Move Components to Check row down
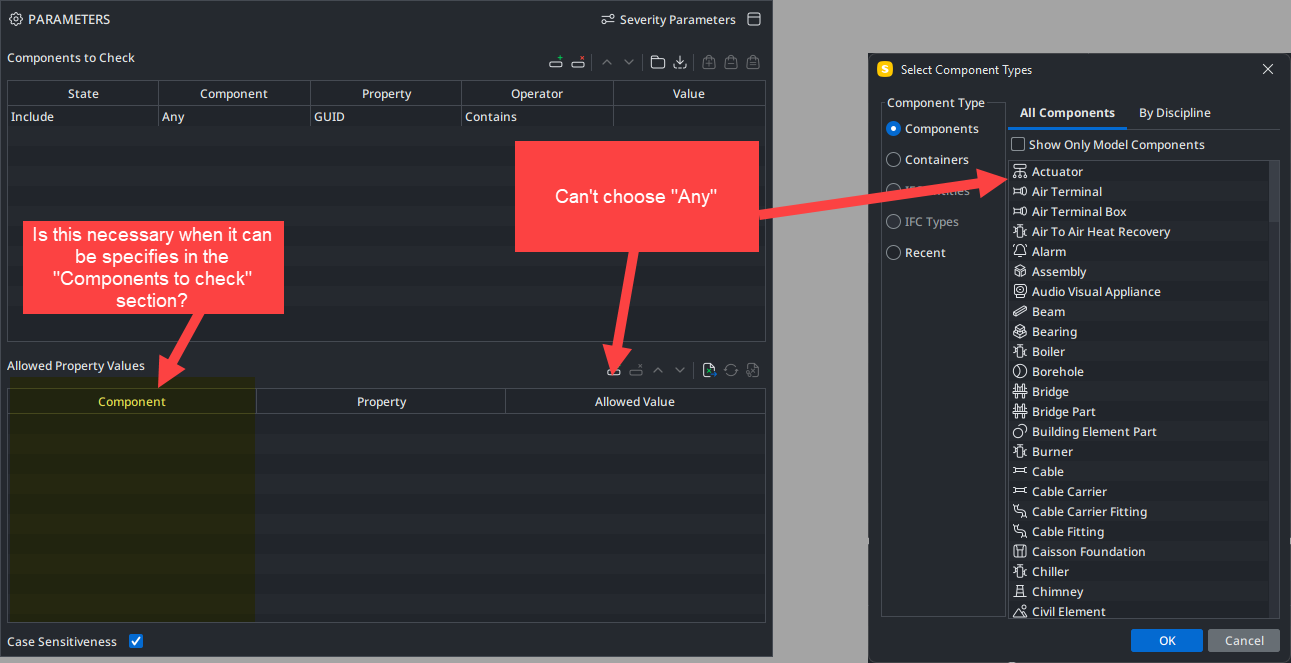This screenshot has height=663, width=1291. click(629, 62)
